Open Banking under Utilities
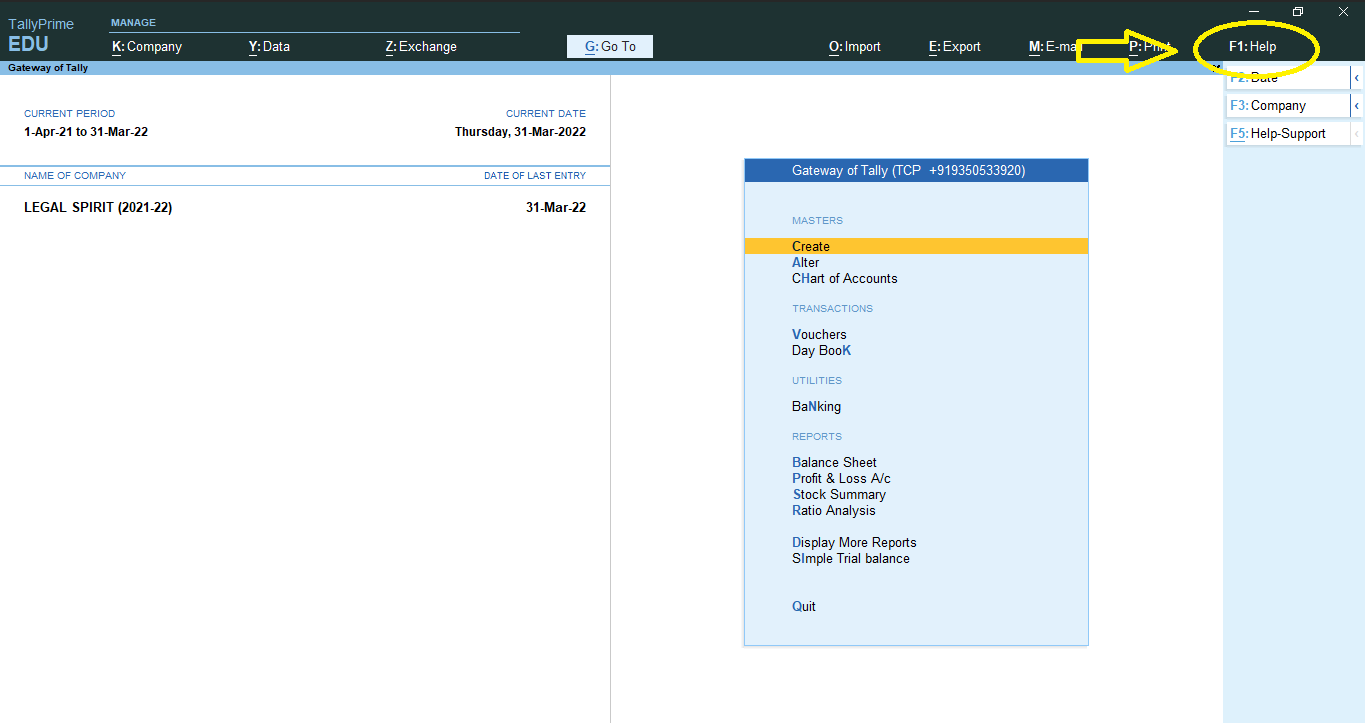The image size is (1365, 723). 817,407
